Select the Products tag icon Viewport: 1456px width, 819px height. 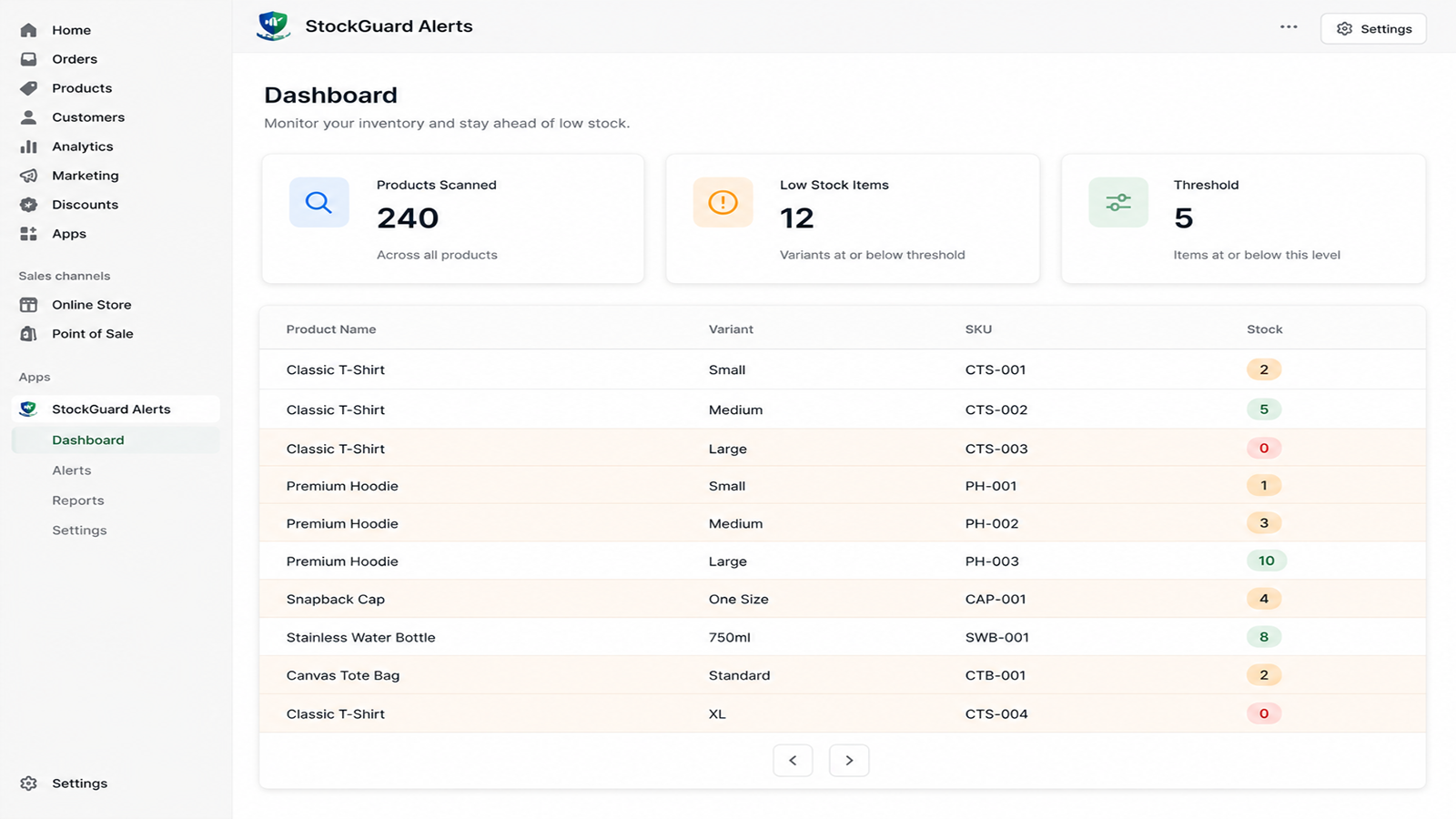tap(28, 88)
